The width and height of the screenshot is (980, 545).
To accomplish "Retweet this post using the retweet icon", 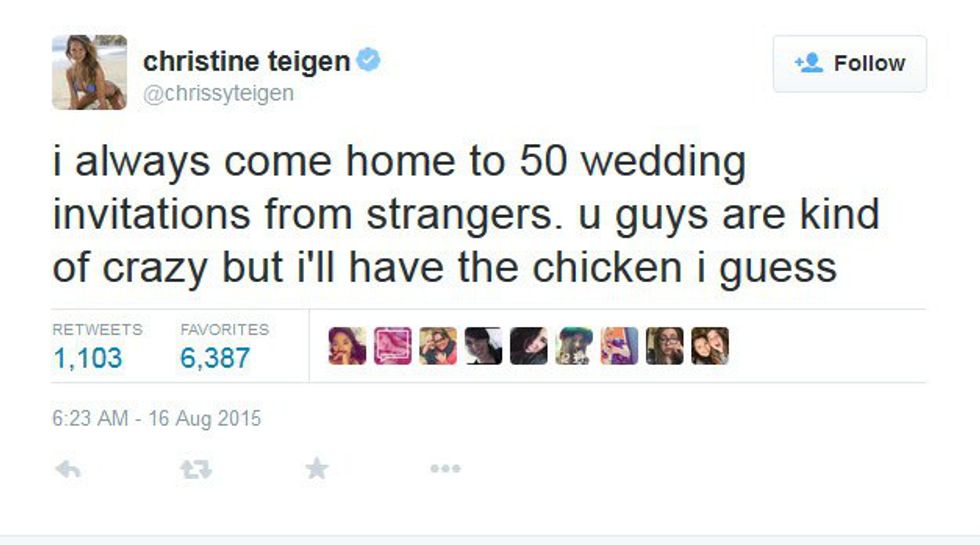I will (195, 468).
